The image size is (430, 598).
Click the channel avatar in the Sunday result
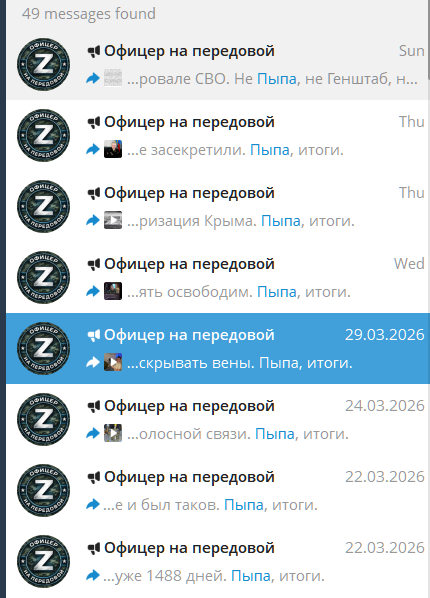tap(43, 64)
